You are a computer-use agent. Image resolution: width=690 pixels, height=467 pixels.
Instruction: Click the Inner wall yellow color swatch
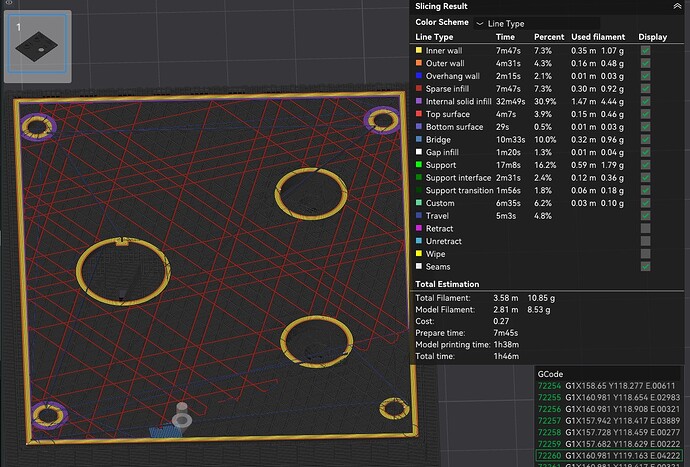pyautogui.click(x=418, y=50)
